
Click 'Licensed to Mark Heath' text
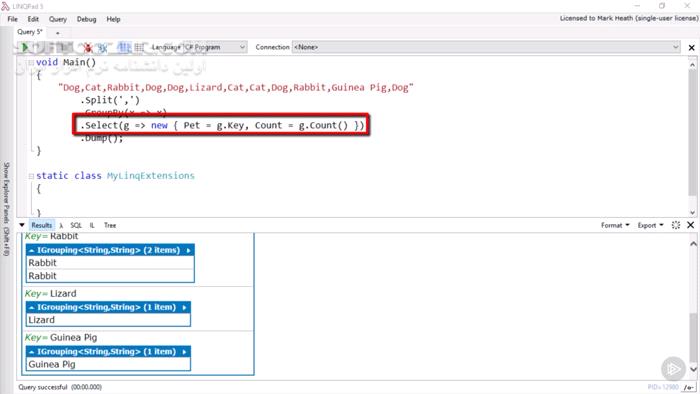click(629, 18)
